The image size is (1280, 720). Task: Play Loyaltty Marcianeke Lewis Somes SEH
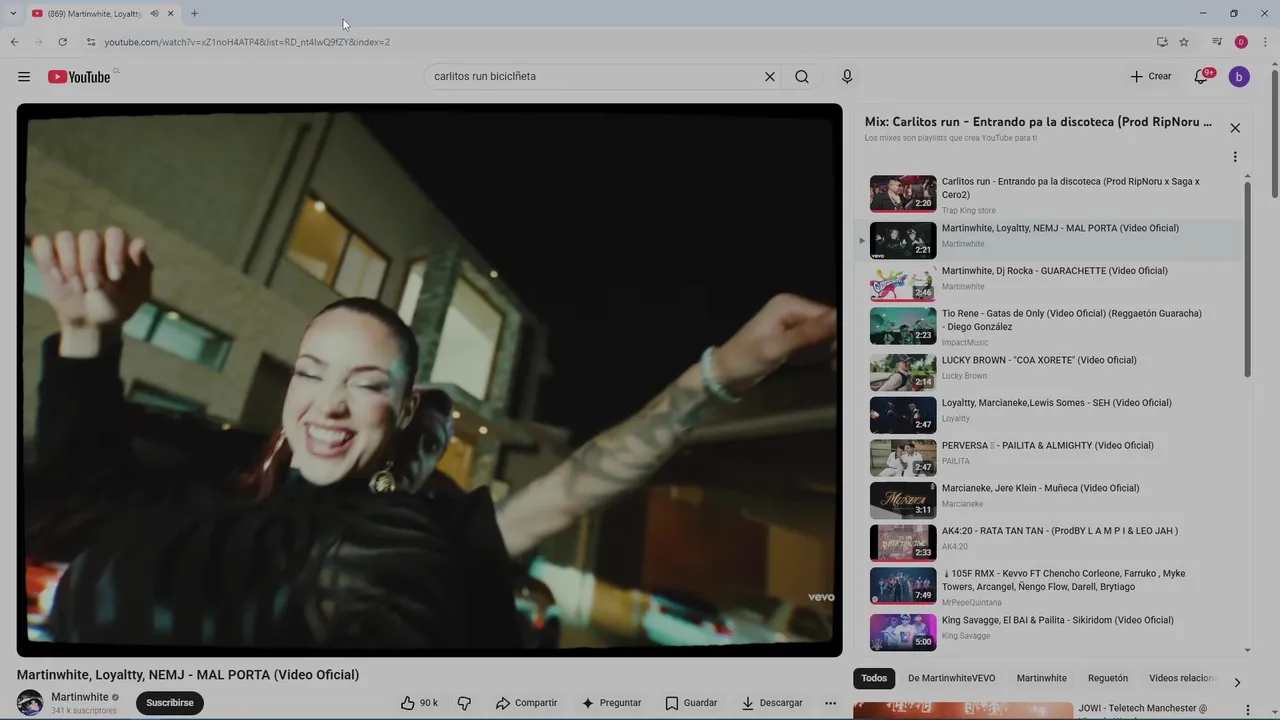click(1047, 414)
